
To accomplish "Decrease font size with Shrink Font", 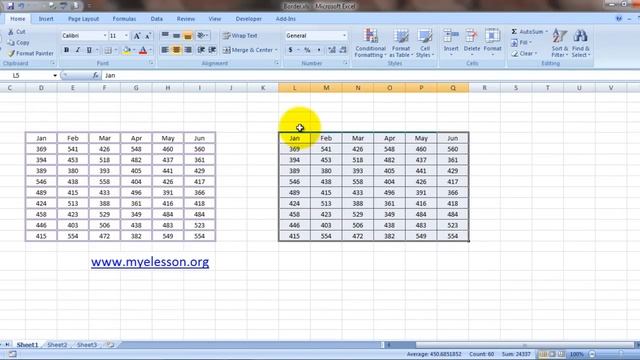I will (x=148, y=36).
